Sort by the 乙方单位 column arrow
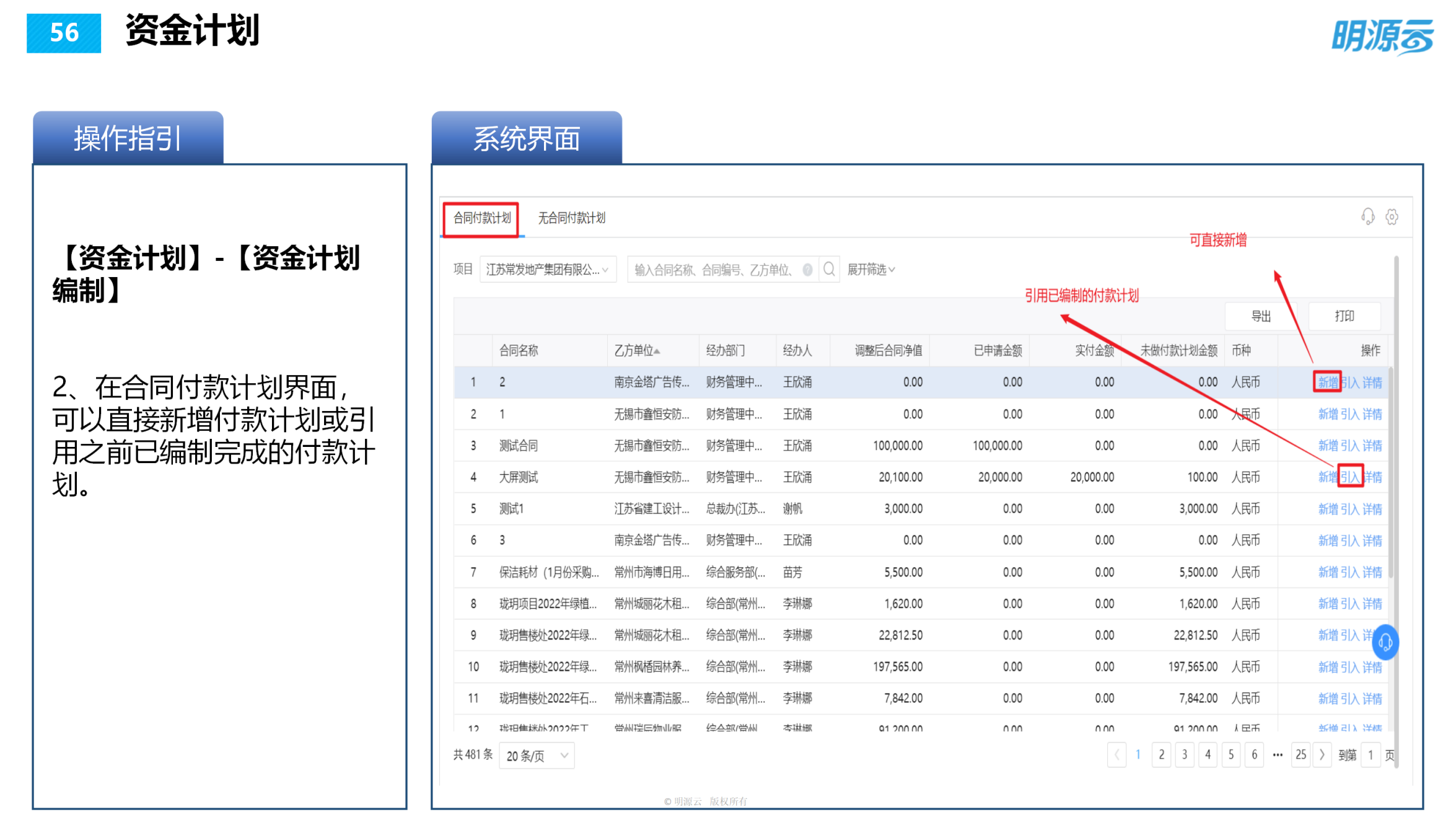The width and height of the screenshot is (1456, 817). [x=657, y=351]
